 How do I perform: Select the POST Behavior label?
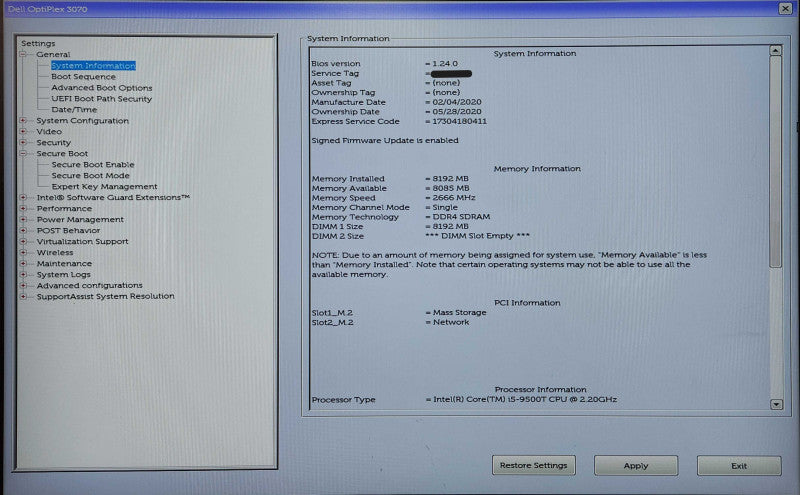tap(68, 231)
